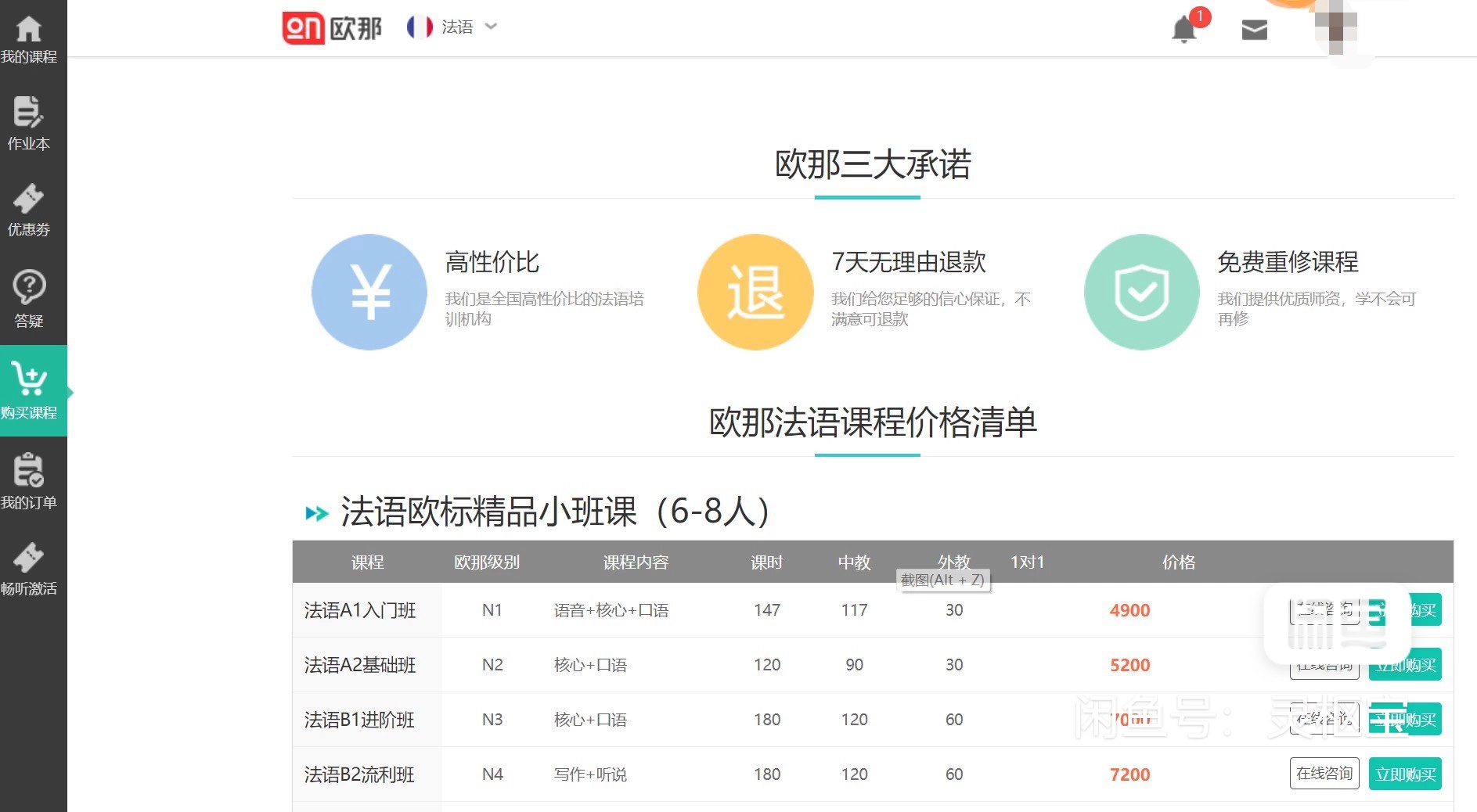Click the 法语A1入门班 course name

360,610
